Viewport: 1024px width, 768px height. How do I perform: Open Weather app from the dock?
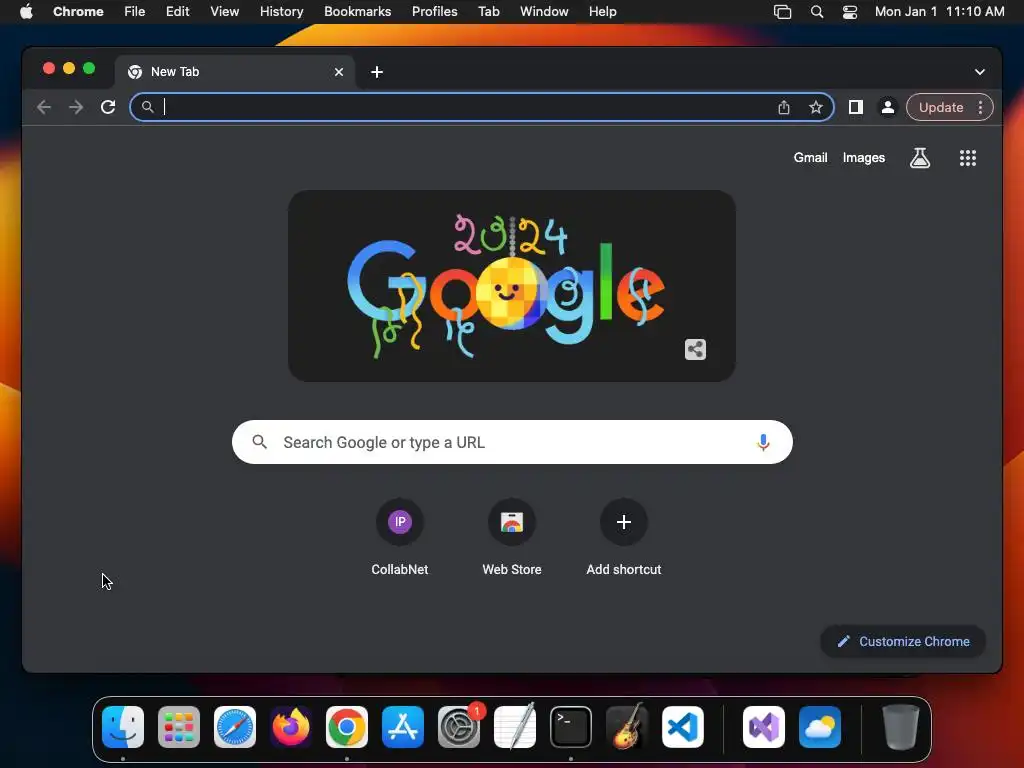[x=820, y=727]
